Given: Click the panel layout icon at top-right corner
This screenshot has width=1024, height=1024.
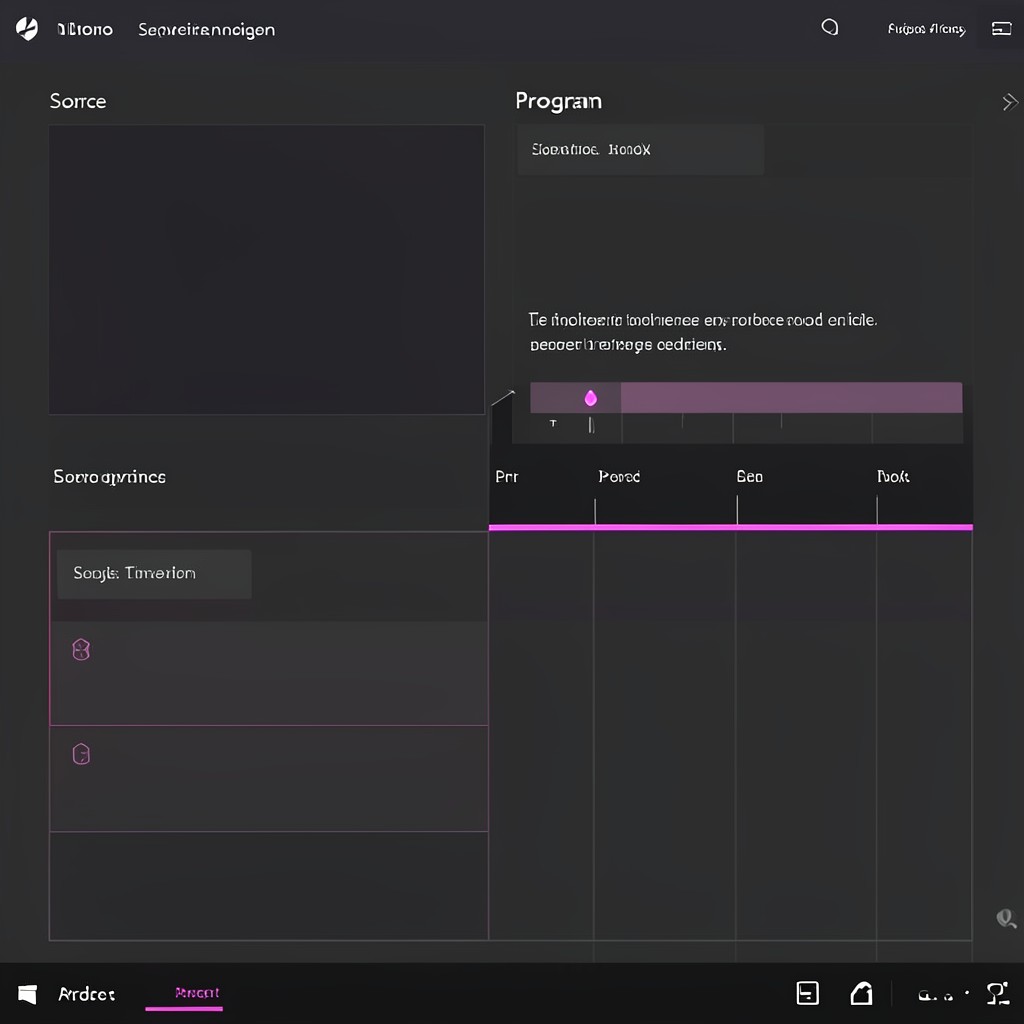Looking at the screenshot, I should [1001, 29].
